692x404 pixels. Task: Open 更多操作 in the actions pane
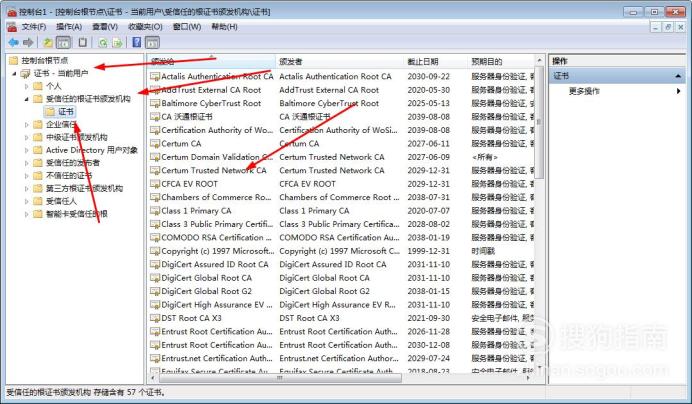583,91
